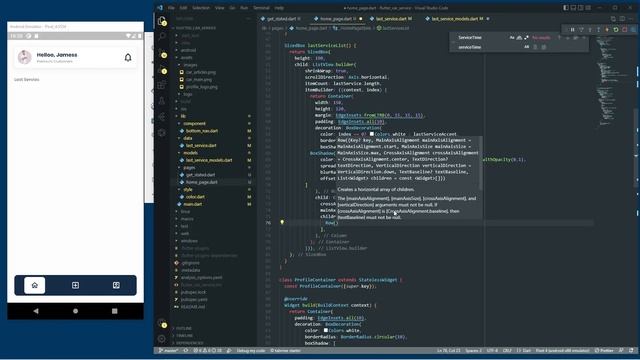Viewport: 640px width, 360px height.
Task: Click the green Restart debug icon
Action: tap(616, 30)
